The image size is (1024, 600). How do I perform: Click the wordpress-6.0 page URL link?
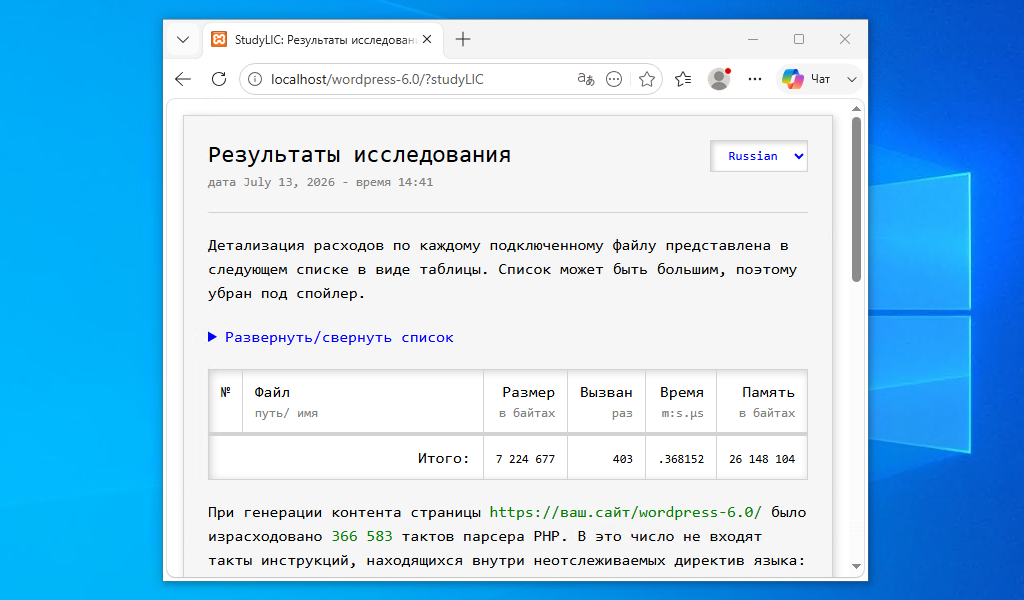pyautogui.click(x=625, y=513)
